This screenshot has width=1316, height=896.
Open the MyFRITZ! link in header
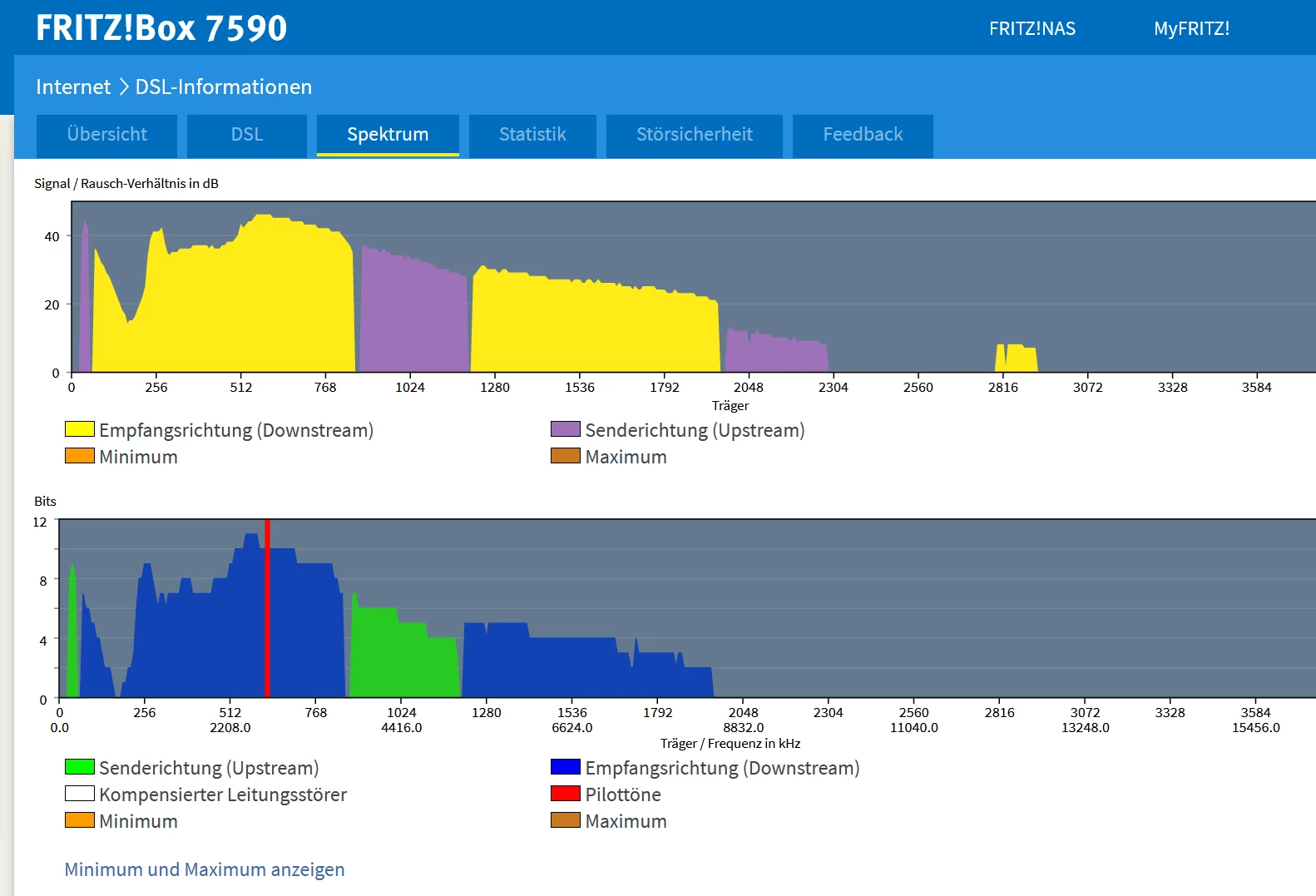coord(1191,29)
